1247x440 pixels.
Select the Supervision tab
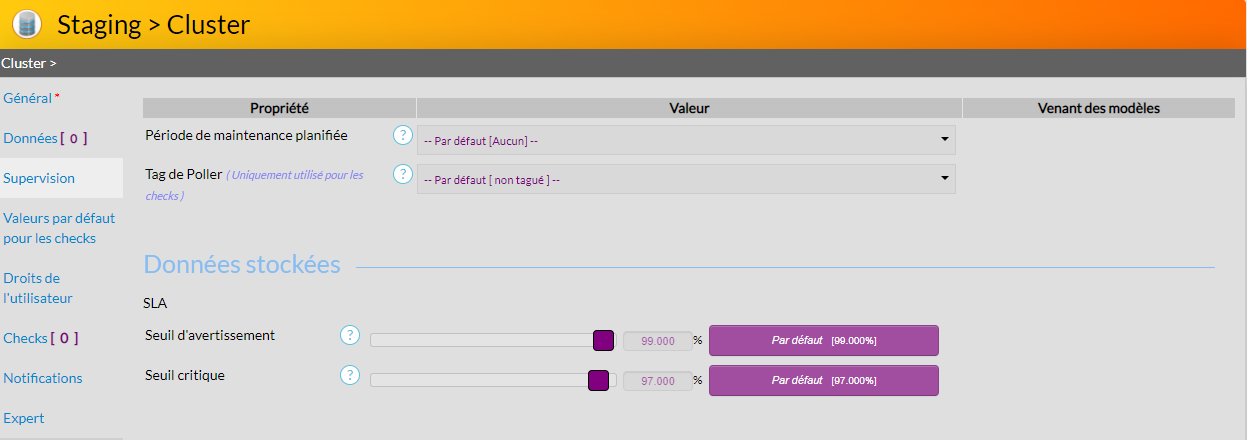click(39, 178)
